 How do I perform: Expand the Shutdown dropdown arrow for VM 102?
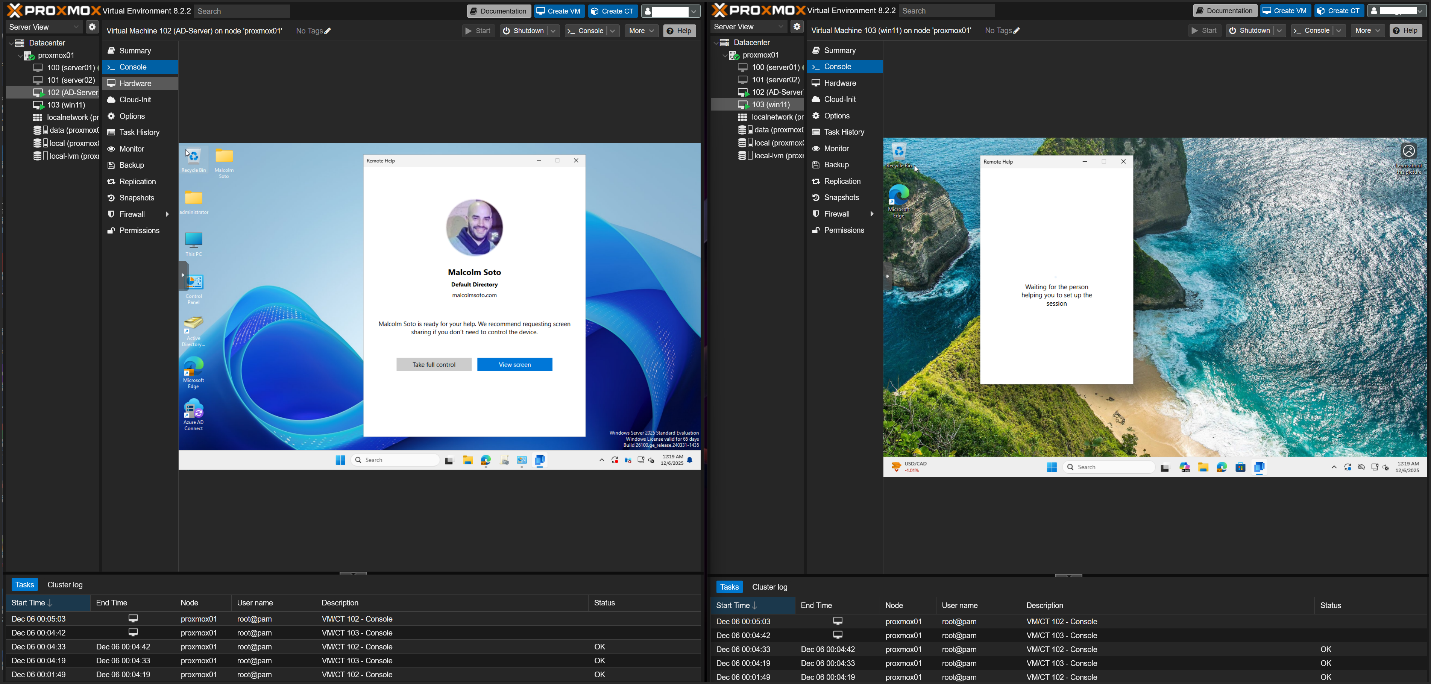[554, 31]
